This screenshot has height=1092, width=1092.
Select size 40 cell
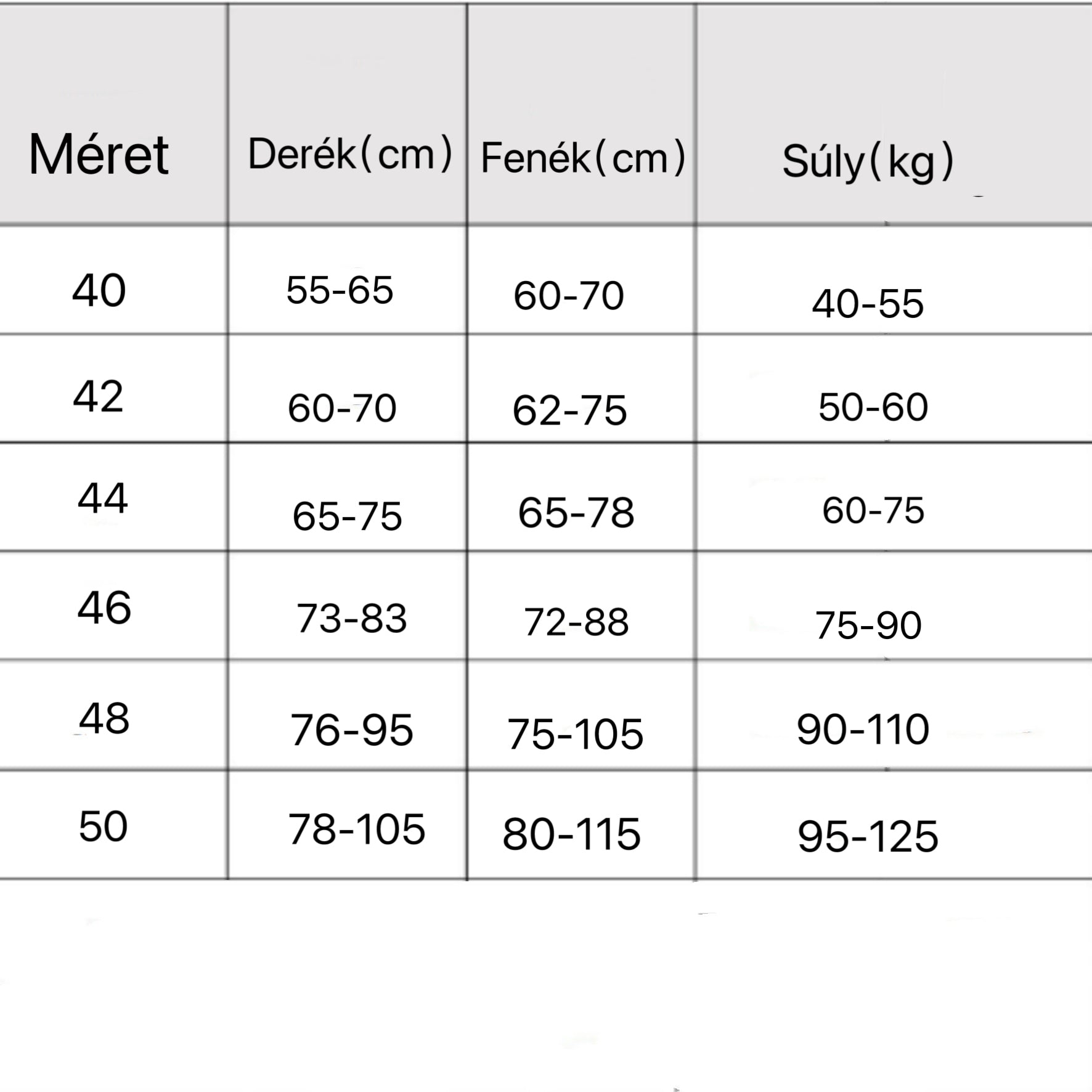(99, 290)
